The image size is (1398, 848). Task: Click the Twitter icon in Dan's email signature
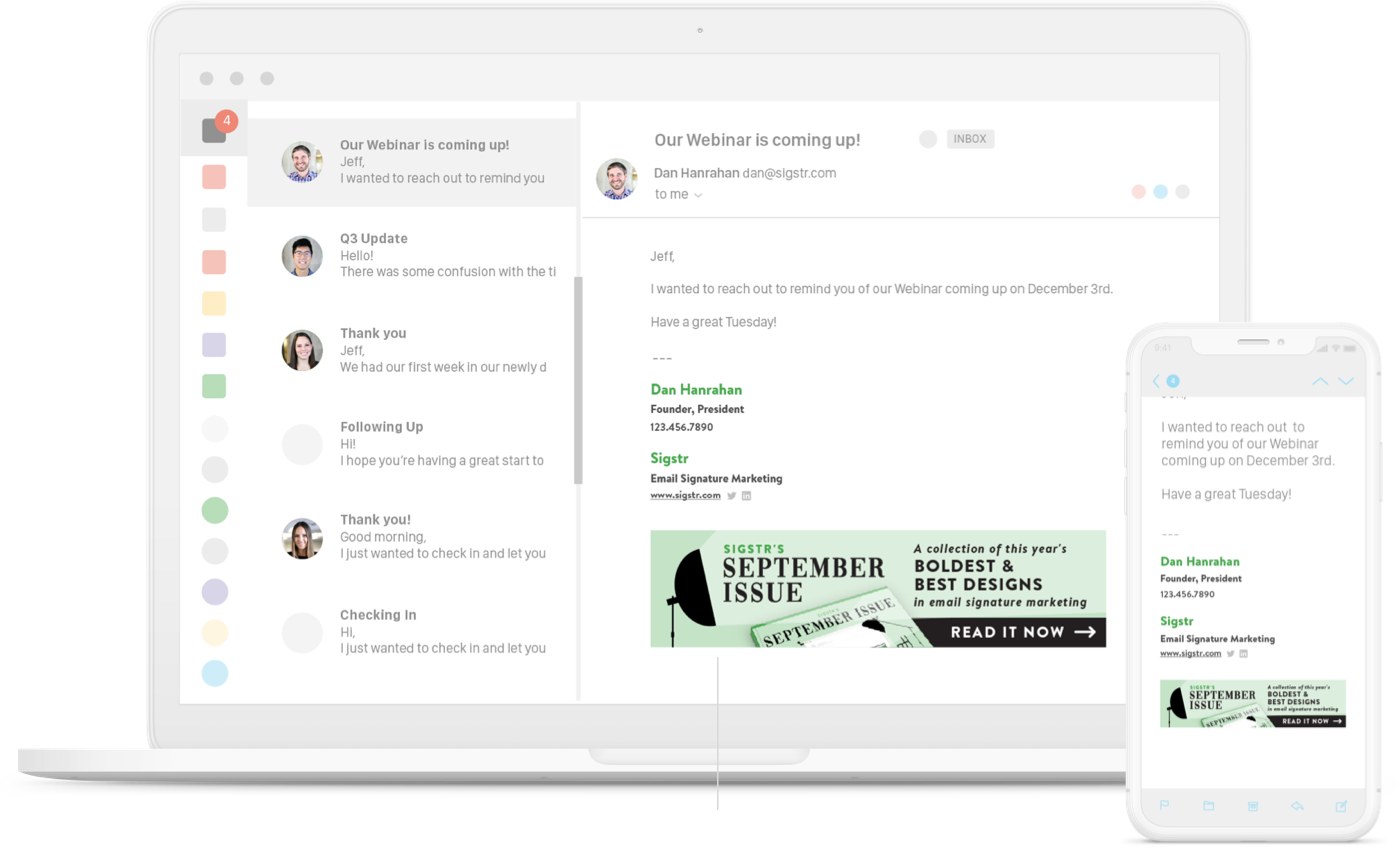click(731, 495)
